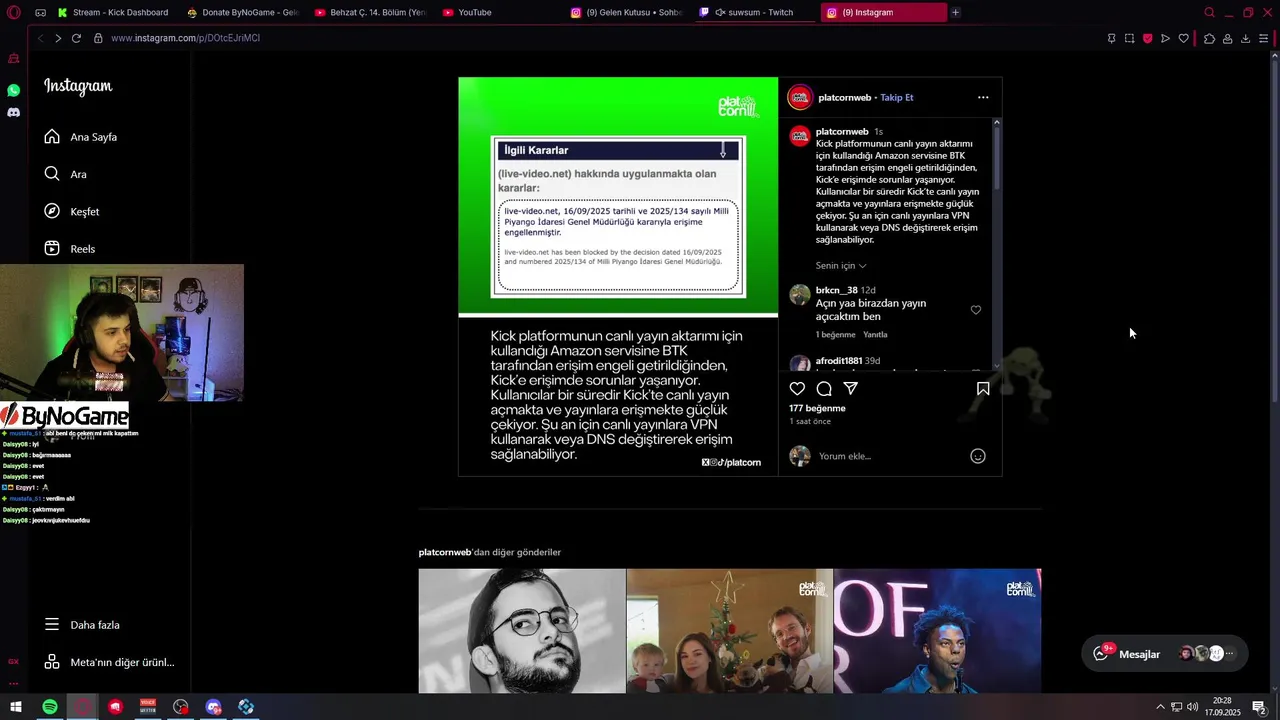Image resolution: width=1280 pixels, height=720 pixels.
Task: Click the site lock icon in address bar
Action: coord(98,38)
